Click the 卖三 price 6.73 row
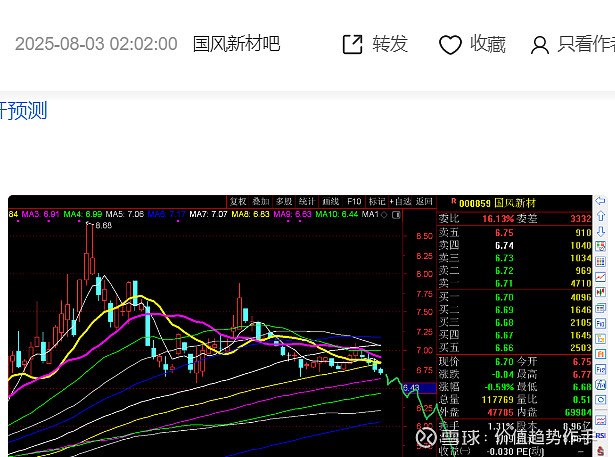The image size is (615, 457). pos(515,258)
